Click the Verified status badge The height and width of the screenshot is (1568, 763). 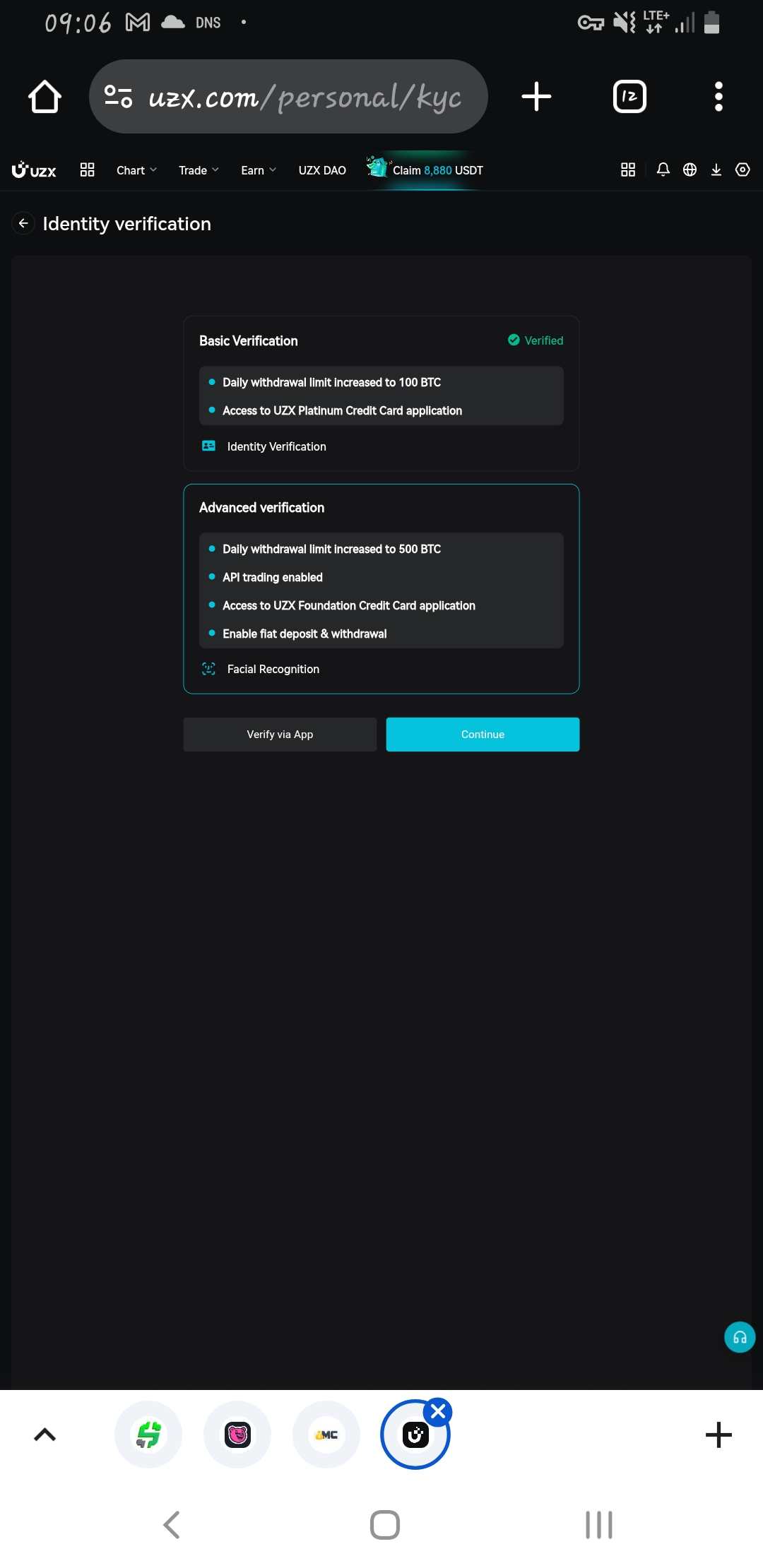pos(536,340)
